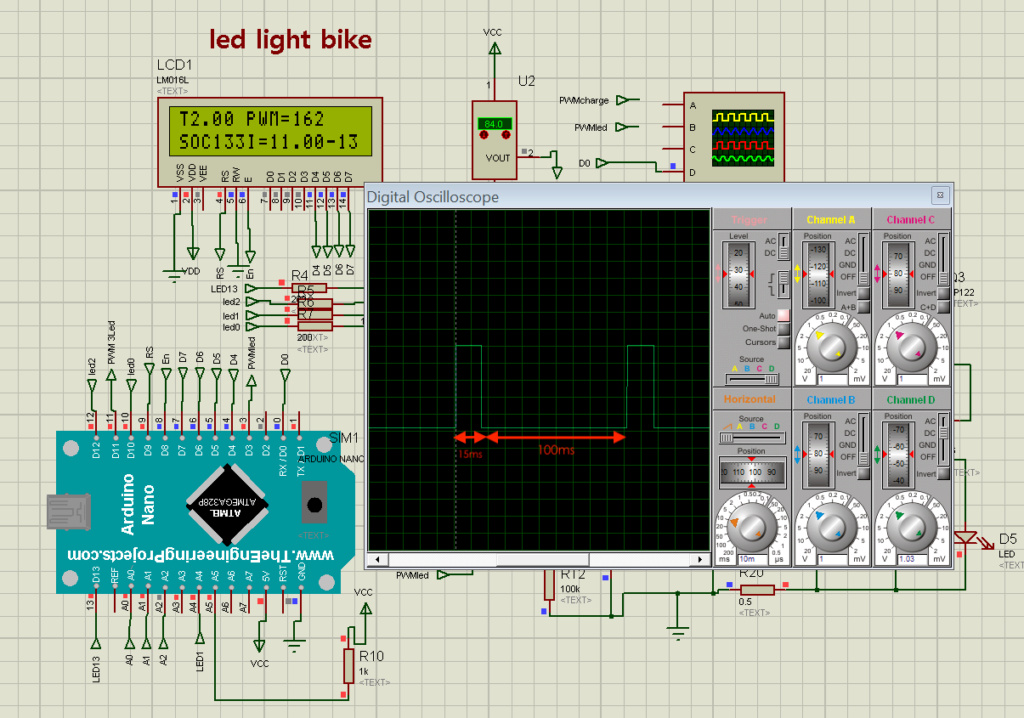Click the Trigger Source A-B-C-D slider
Screen dimensions: 1024x718
[x=752, y=379]
